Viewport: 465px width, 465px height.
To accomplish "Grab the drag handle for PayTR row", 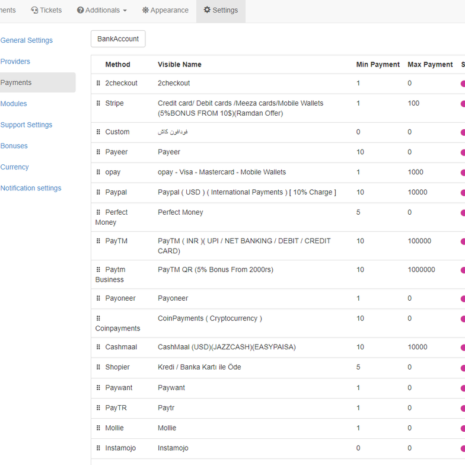I will 98,408.
